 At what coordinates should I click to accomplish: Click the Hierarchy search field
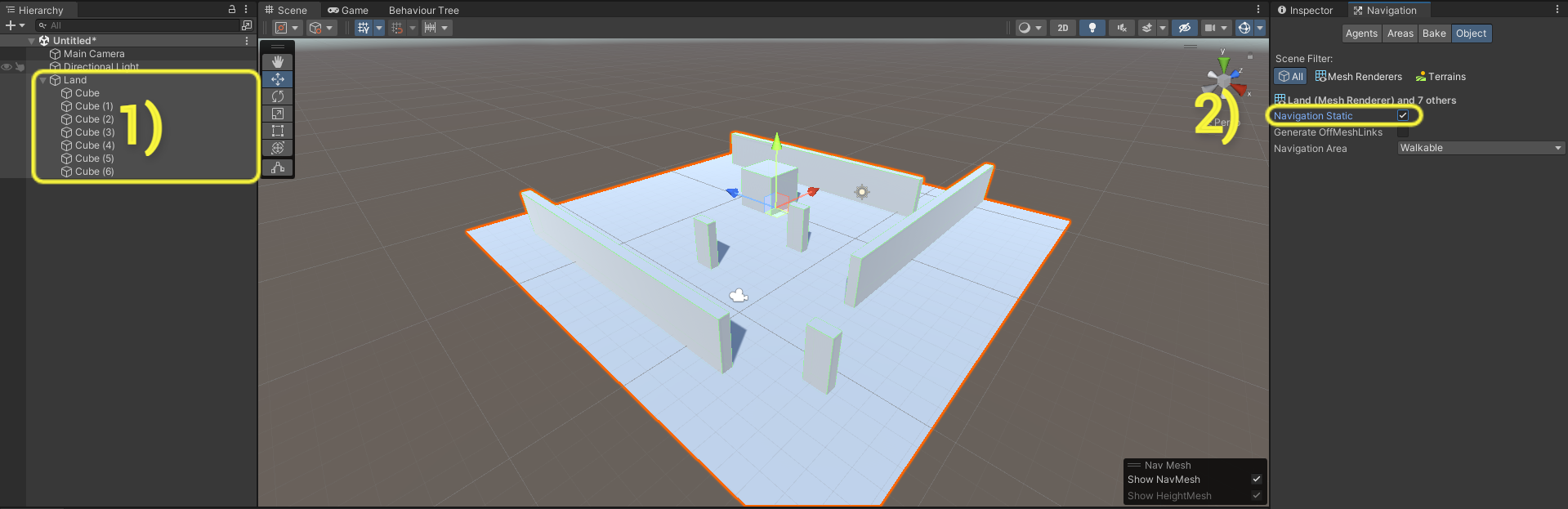[x=139, y=25]
